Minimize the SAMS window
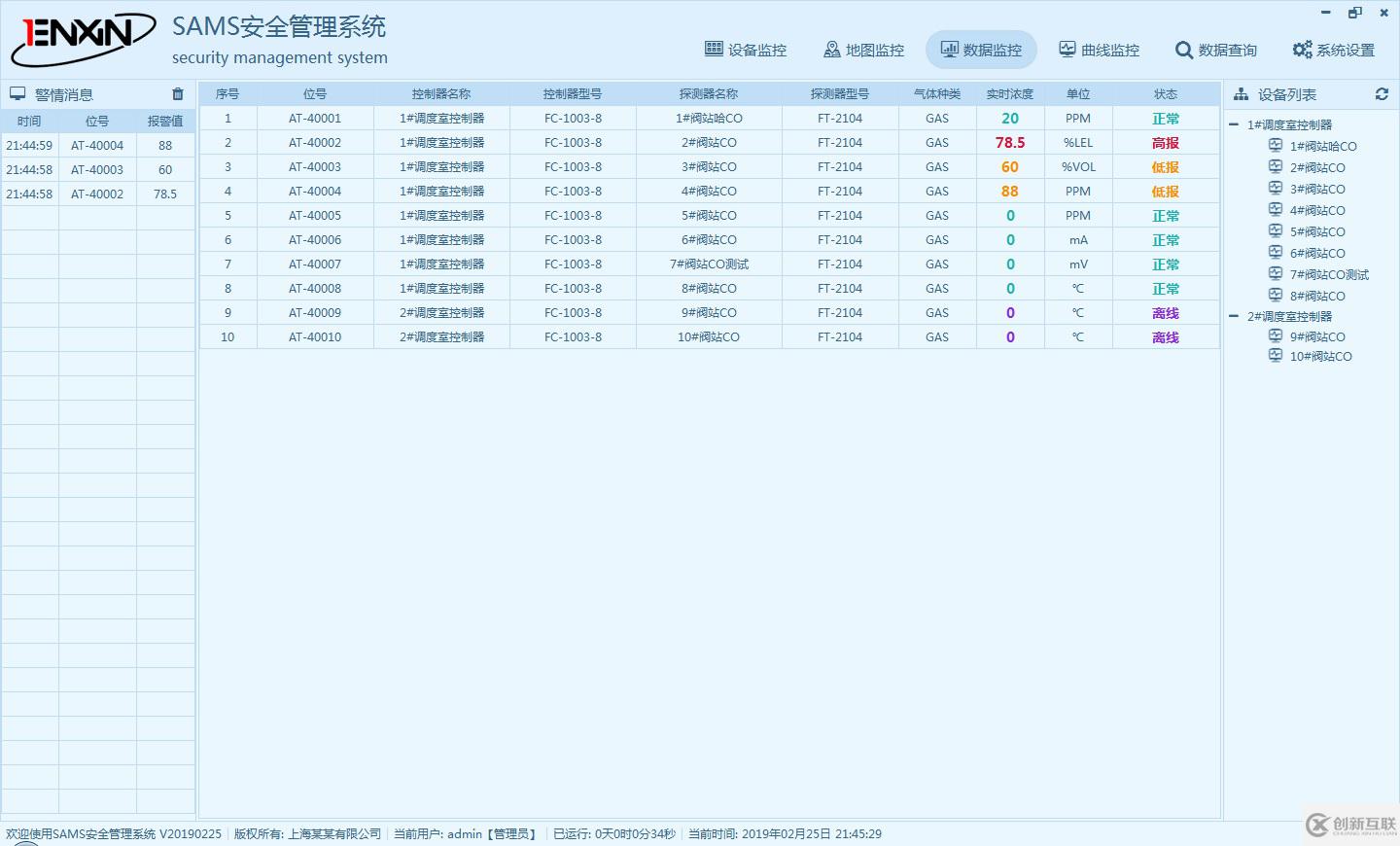This screenshot has width=1400, height=846. pyautogui.click(x=1326, y=13)
